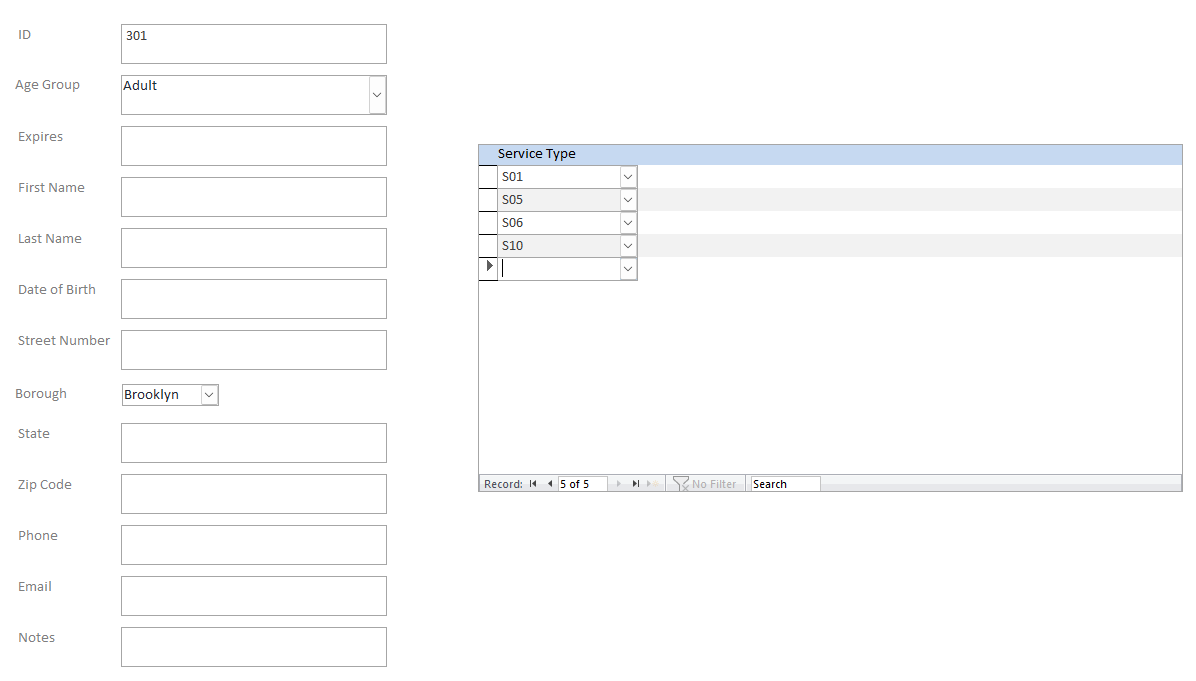Select the new row's record selector arrow
Screen dimensions: 1196x681
[x=489, y=266]
